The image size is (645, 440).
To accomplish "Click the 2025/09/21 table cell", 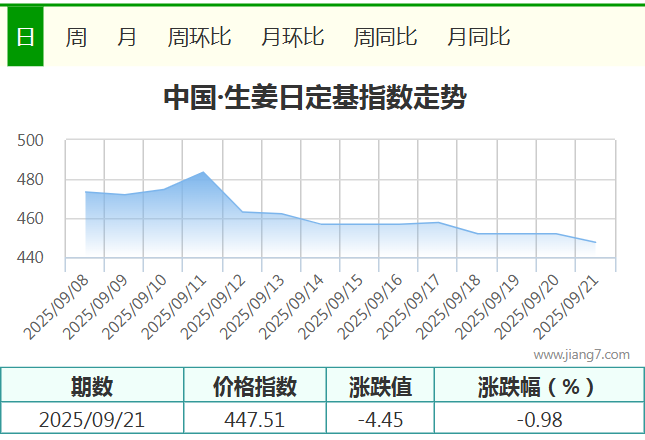I will (92, 419).
